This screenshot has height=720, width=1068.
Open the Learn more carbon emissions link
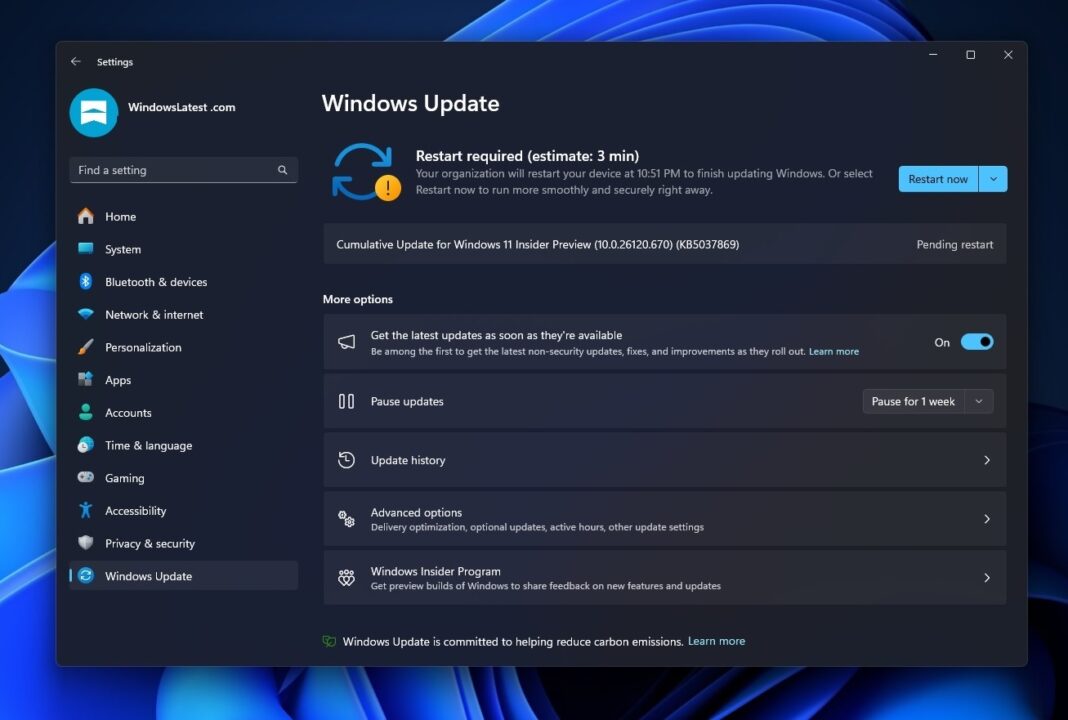coord(716,641)
